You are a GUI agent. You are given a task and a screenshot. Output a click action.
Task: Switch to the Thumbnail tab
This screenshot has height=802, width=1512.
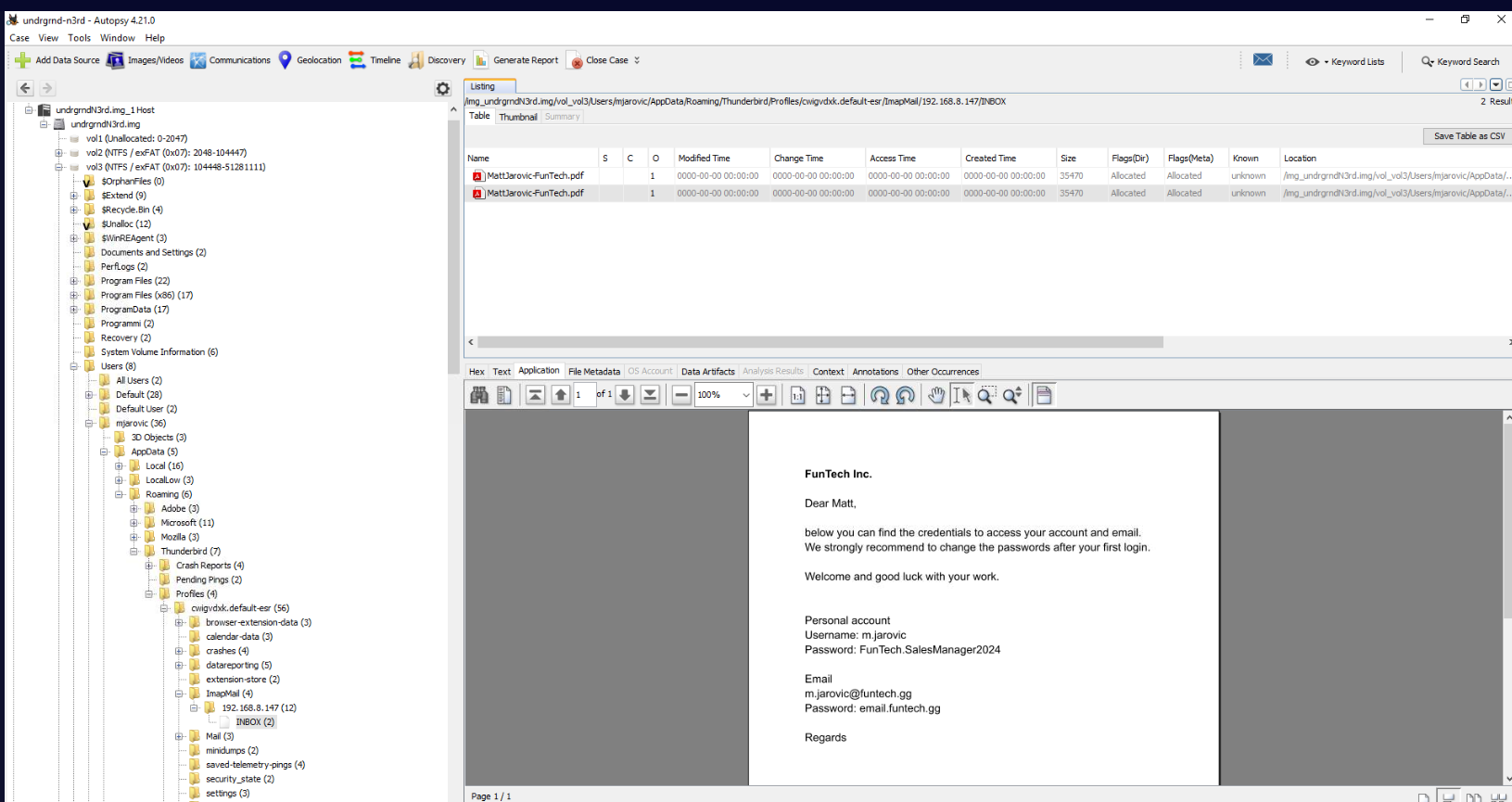(517, 117)
